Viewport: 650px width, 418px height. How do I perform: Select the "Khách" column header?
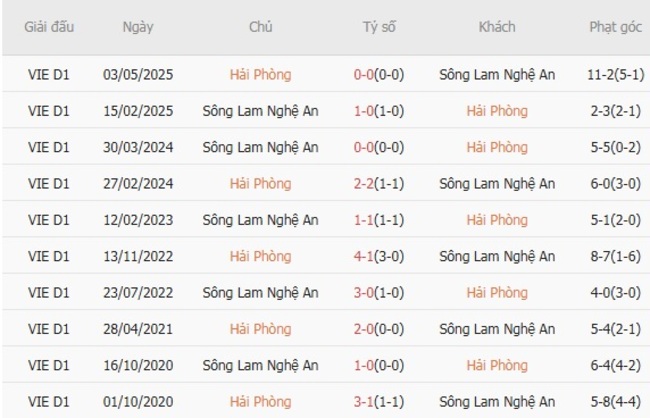(497, 27)
